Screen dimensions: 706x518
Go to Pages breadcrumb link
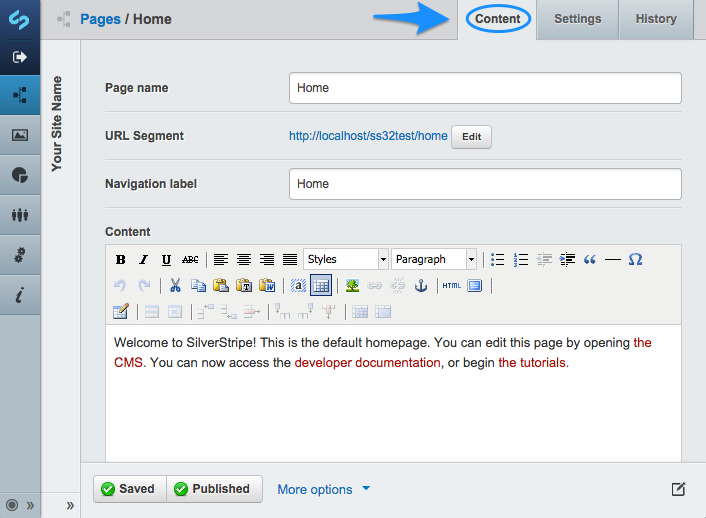[100, 19]
